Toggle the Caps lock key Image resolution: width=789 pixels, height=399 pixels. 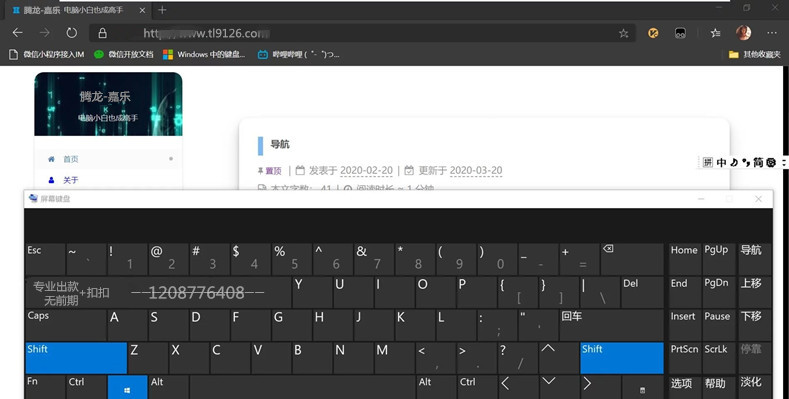click(65, 325)
